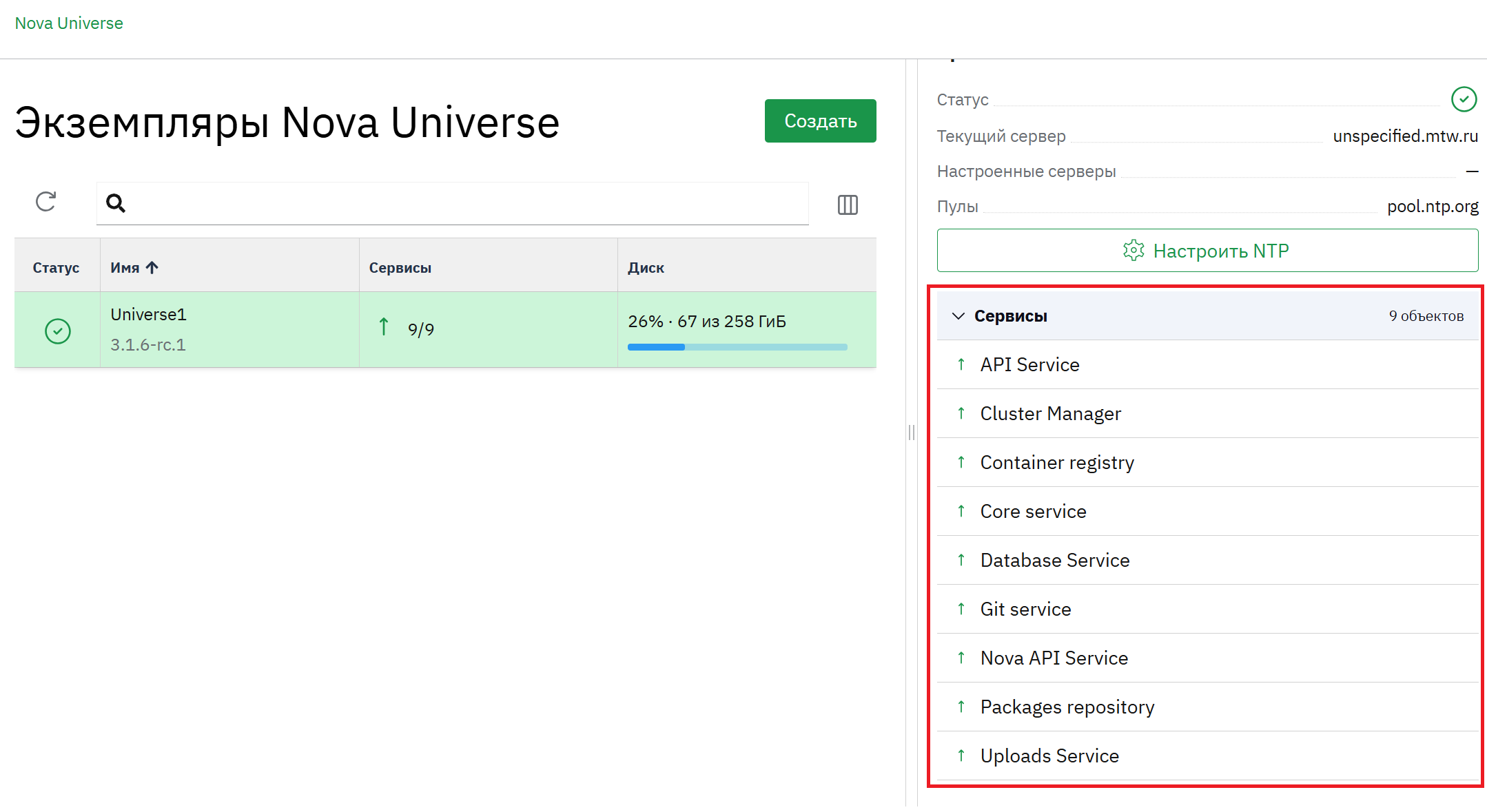Viewport: 1487px width, 812px height.
Task: Select the Universe1 instance name
Action: pos(149,315)
